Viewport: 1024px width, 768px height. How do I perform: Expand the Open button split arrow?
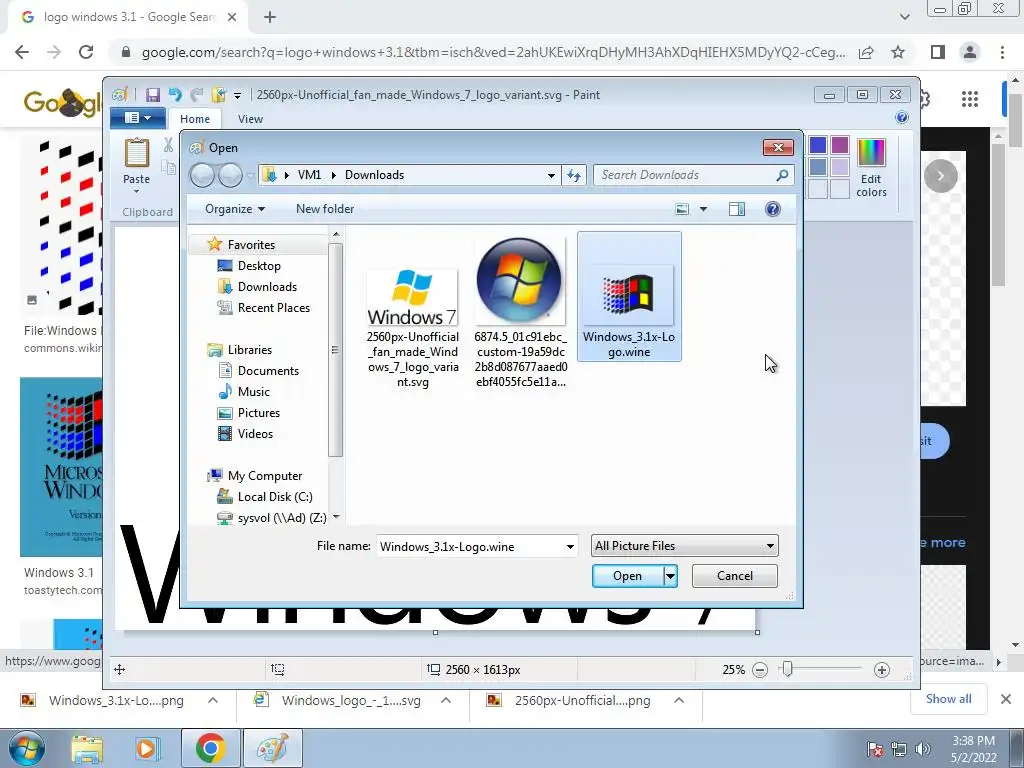(670, 576)
